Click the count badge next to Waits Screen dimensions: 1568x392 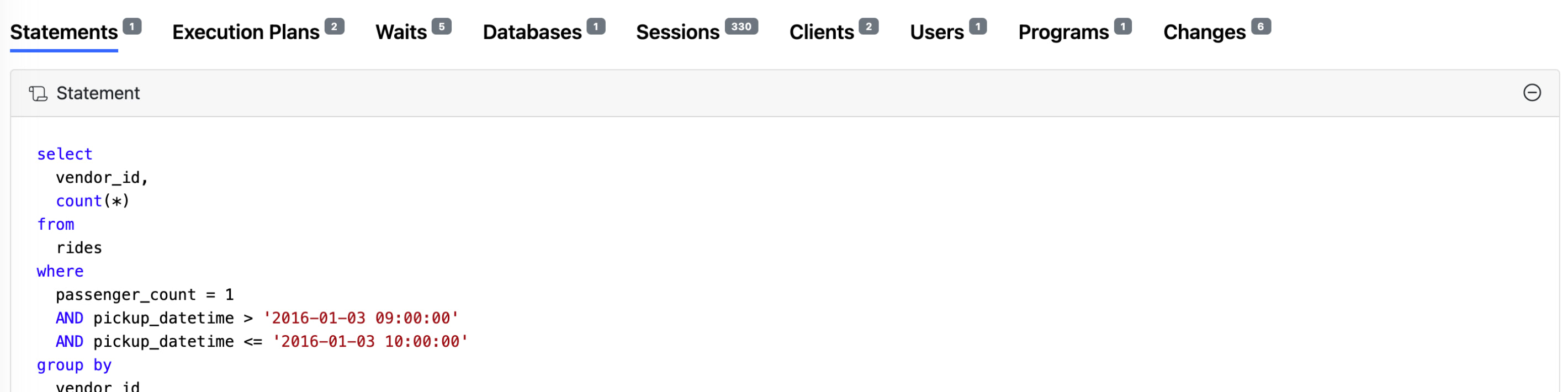click(x=441, y=26)
